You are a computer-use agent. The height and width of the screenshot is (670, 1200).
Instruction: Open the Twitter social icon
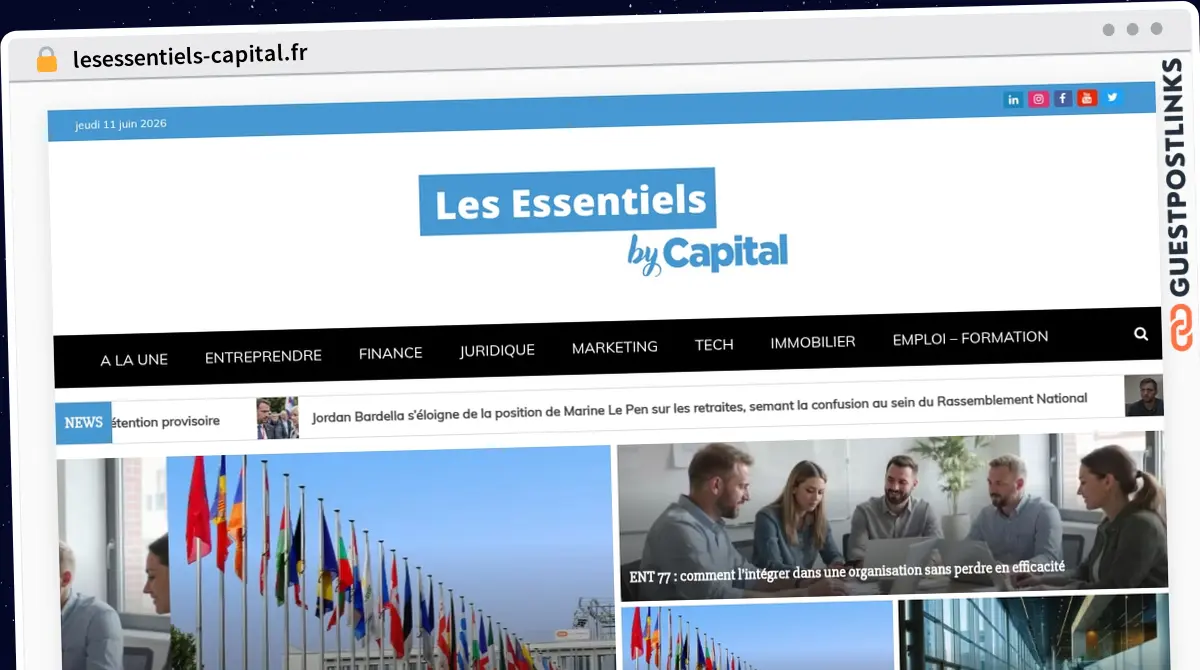point(1111,97)
